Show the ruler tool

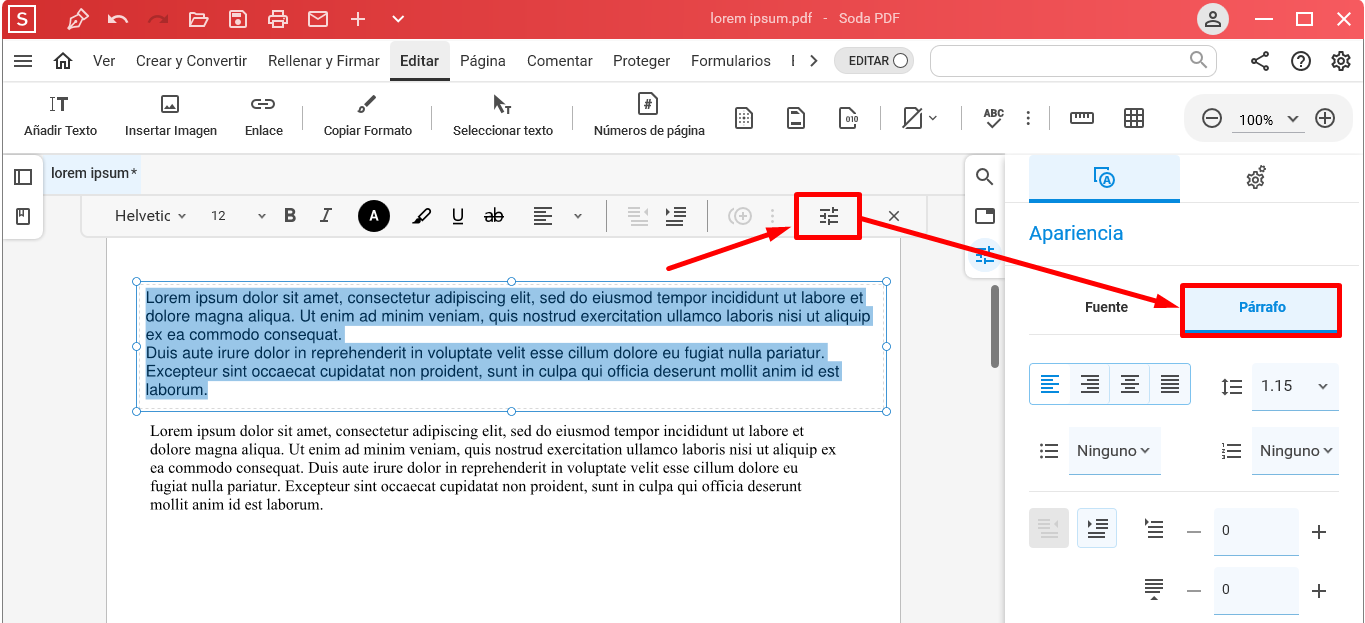[1082, 118]
